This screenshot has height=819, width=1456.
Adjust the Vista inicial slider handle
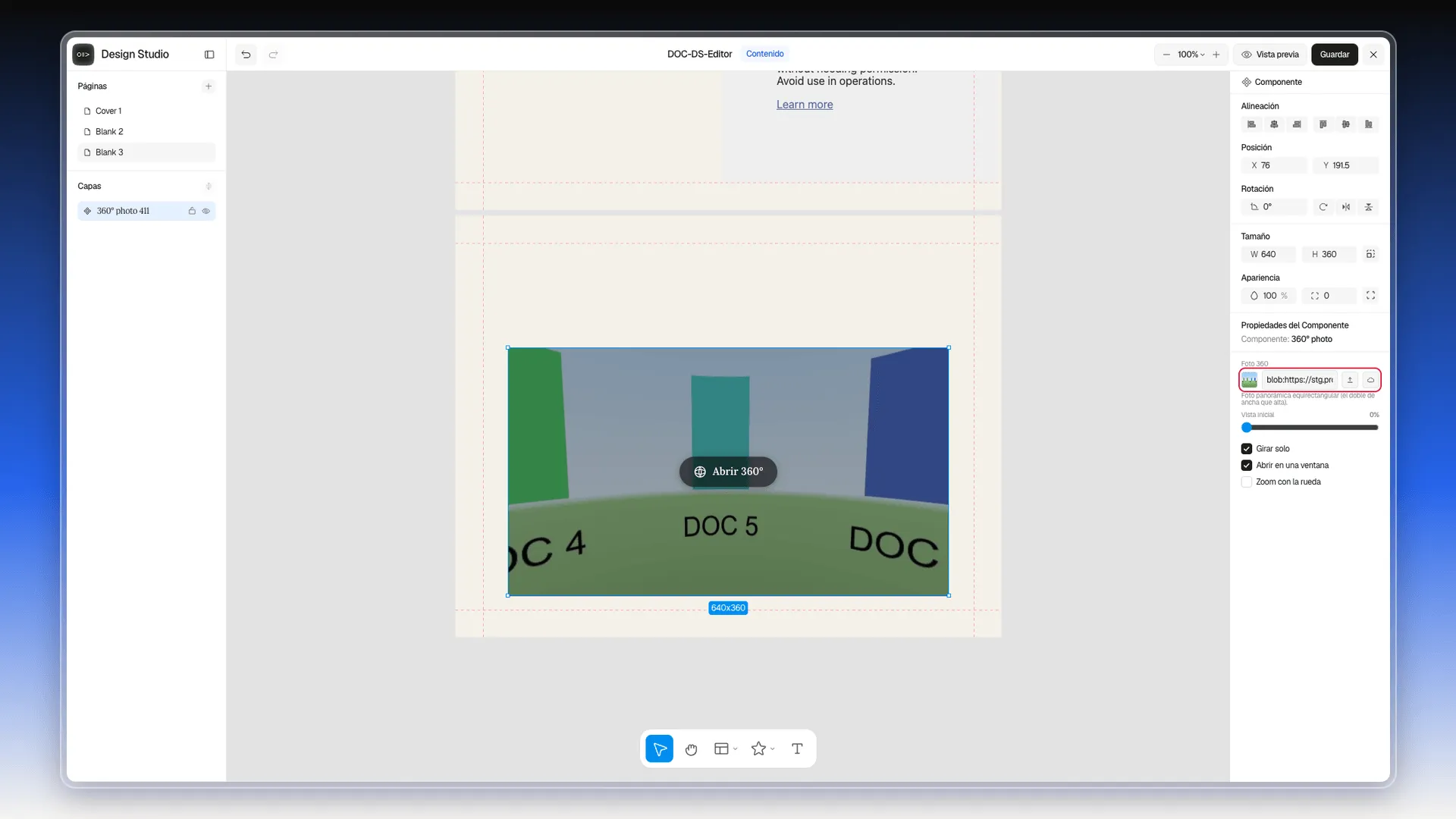tap(1247, 428)
